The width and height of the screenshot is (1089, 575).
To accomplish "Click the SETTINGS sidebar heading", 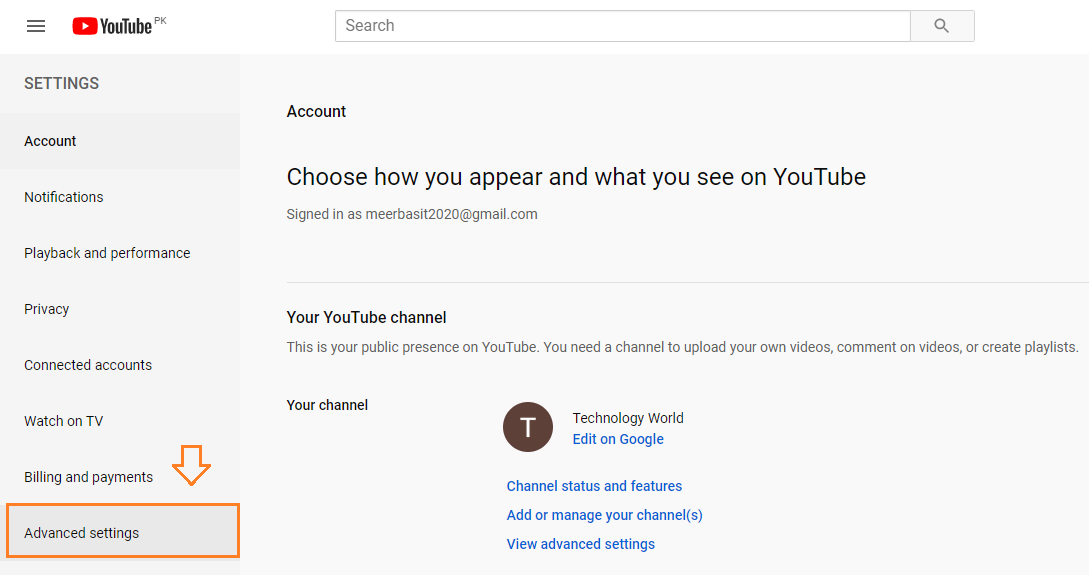I will point(61,84).
